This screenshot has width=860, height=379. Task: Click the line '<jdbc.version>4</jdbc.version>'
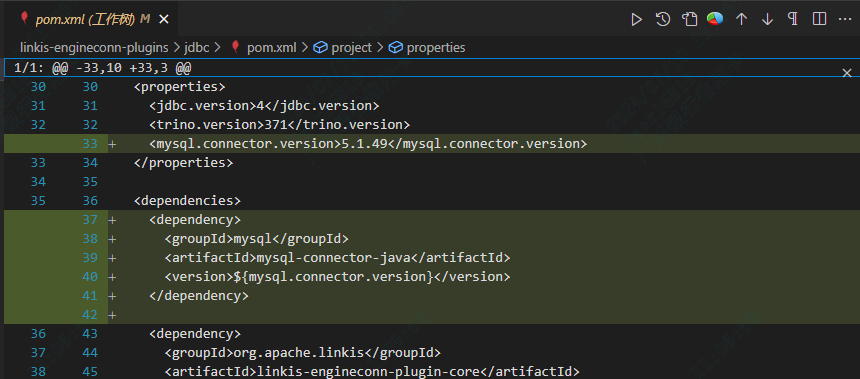point(264,105)
